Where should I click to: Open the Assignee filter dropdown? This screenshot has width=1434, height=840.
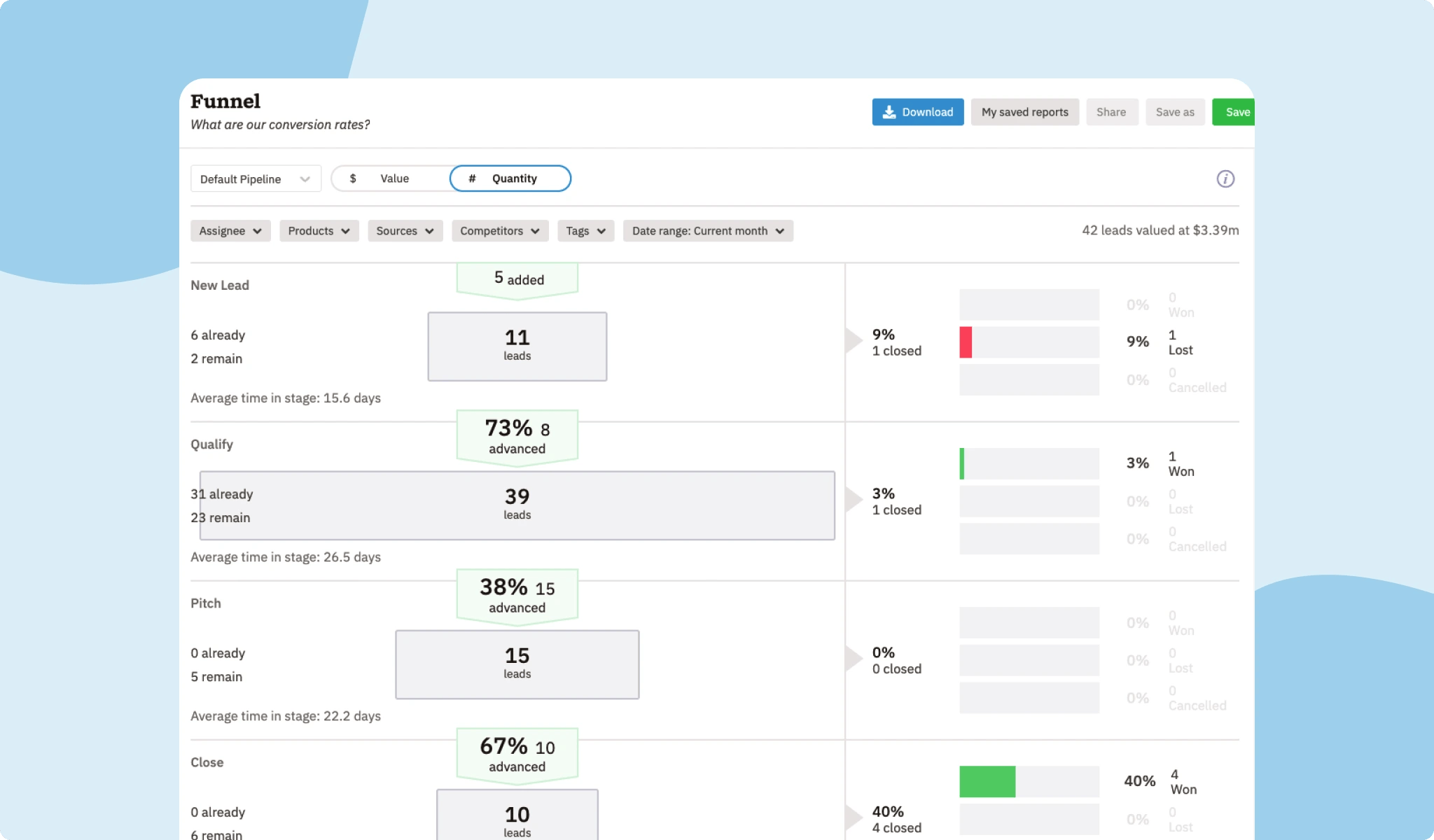[x=230, y=230]
